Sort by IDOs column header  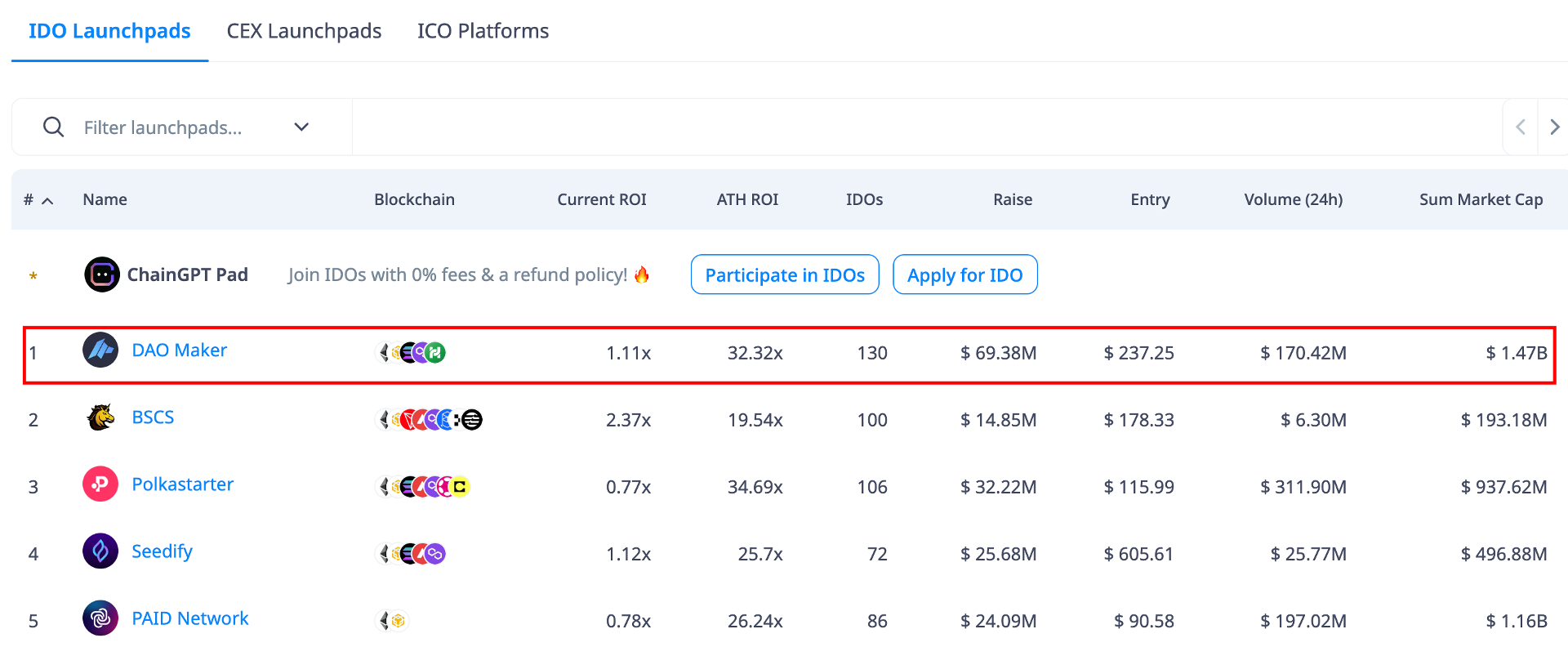(x=864, y=199)
